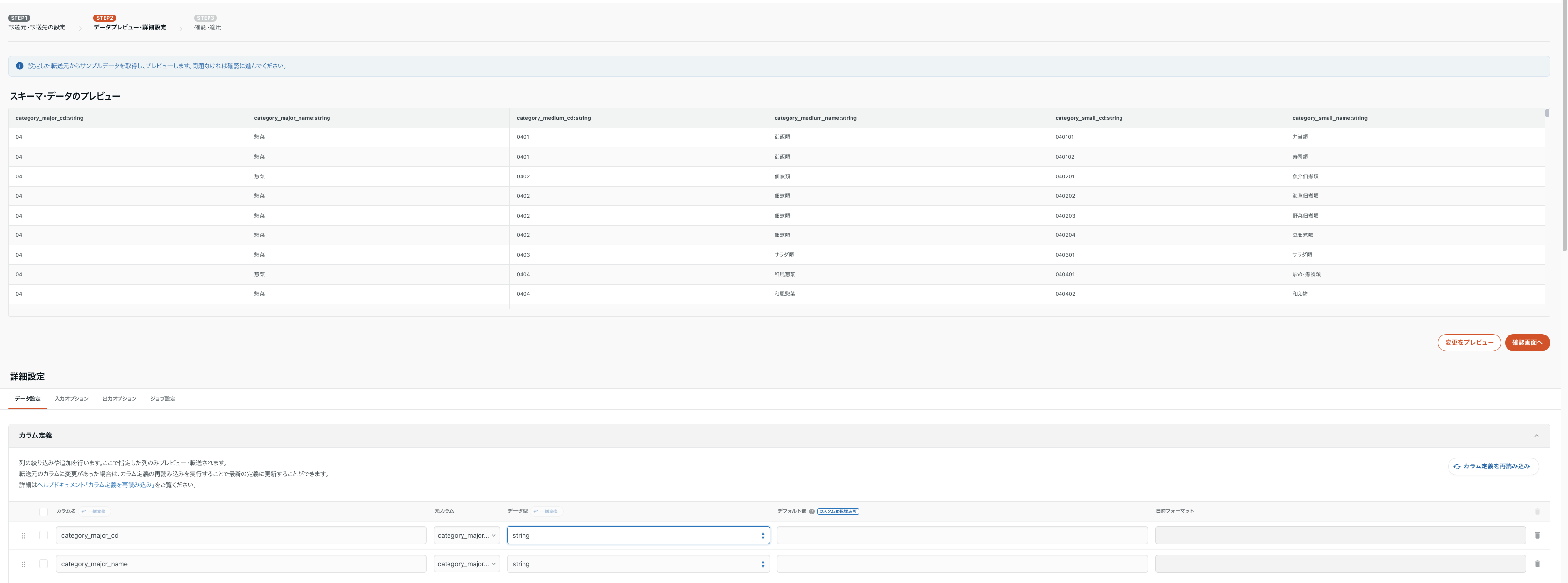Click drag handle of category_major_cd row

[x=23, y=536]
